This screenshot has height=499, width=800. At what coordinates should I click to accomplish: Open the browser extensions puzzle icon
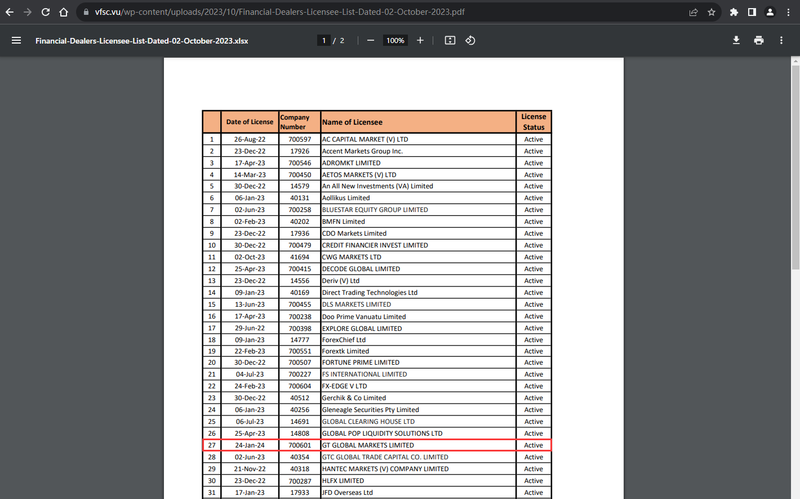[734, 12]
